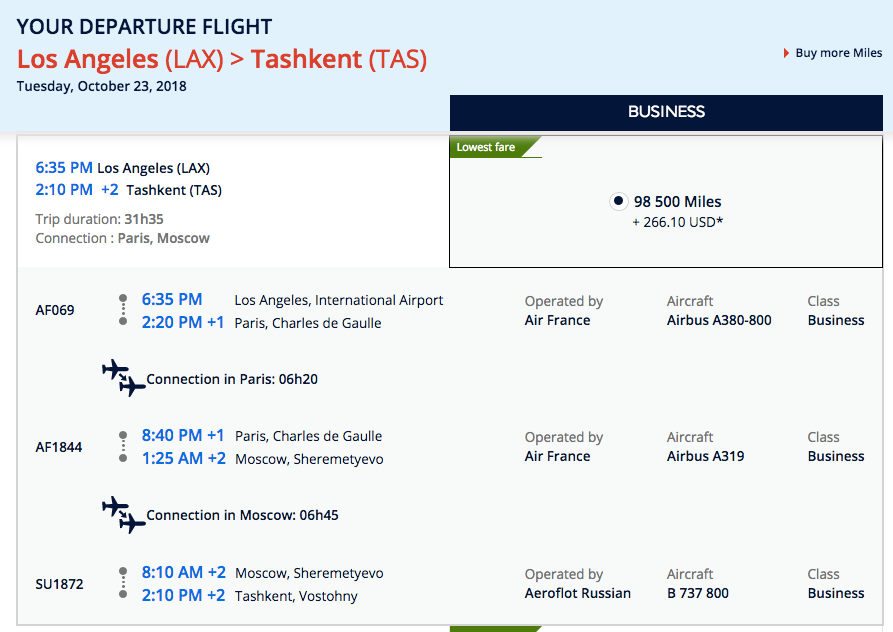Click the trip duration 31h35 text
Image resolution: width=893 pixels, height=632 pixels.
click(x=144, y=219)
